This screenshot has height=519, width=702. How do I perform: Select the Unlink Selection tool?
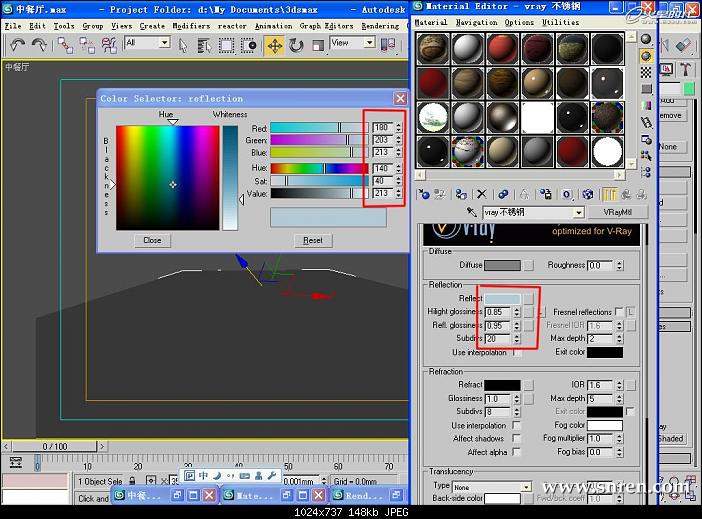87,45
